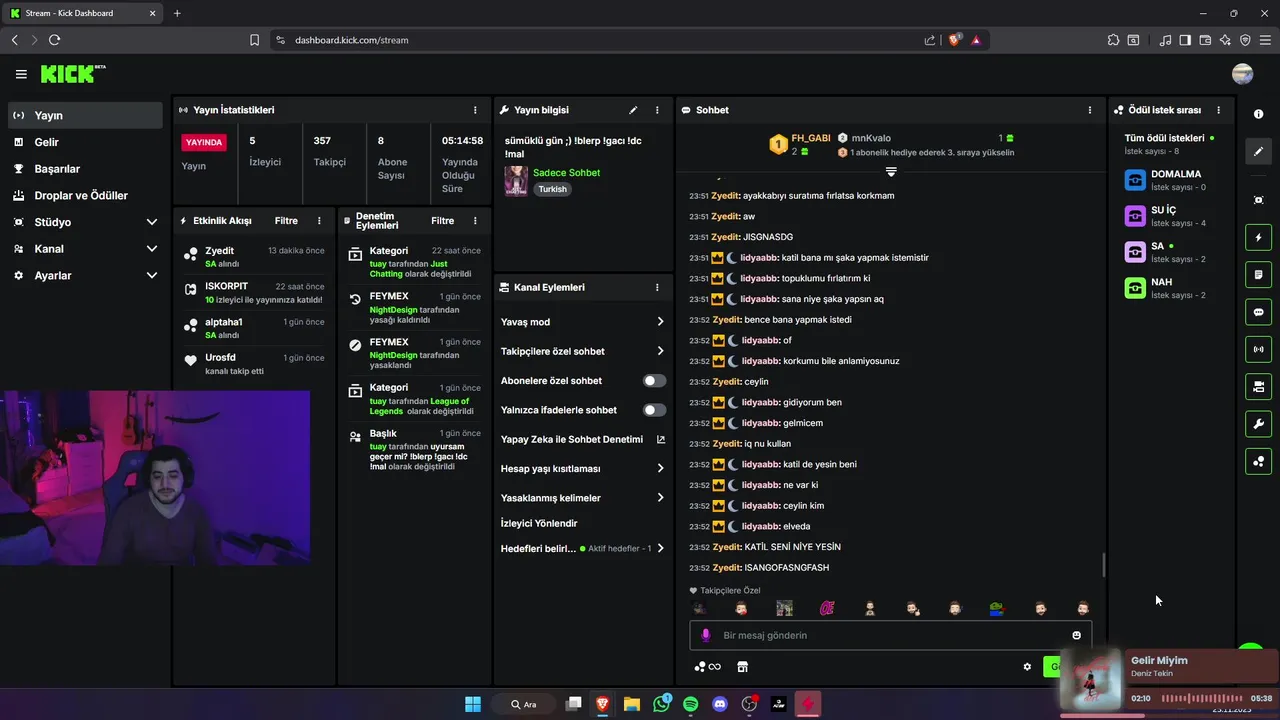Open Ödül istek sırası panel options
This screenshot has width=1280, height=720.
pyautogui.click(x=1218, y=110)
